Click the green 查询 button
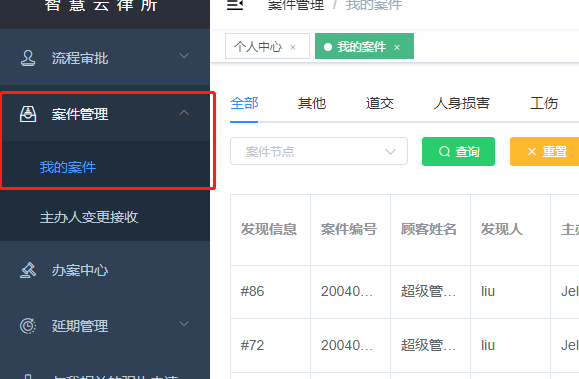 coord(458,151)
